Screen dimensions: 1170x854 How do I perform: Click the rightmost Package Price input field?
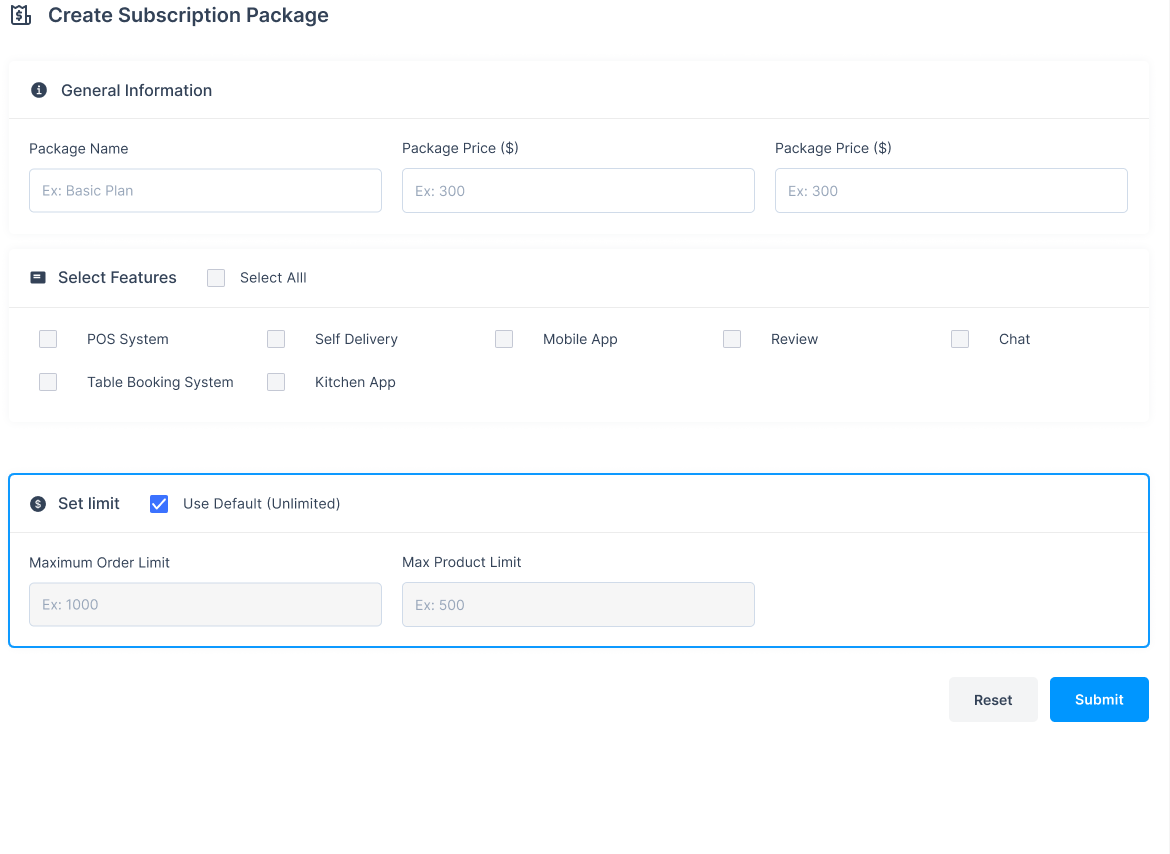[951, 190]
